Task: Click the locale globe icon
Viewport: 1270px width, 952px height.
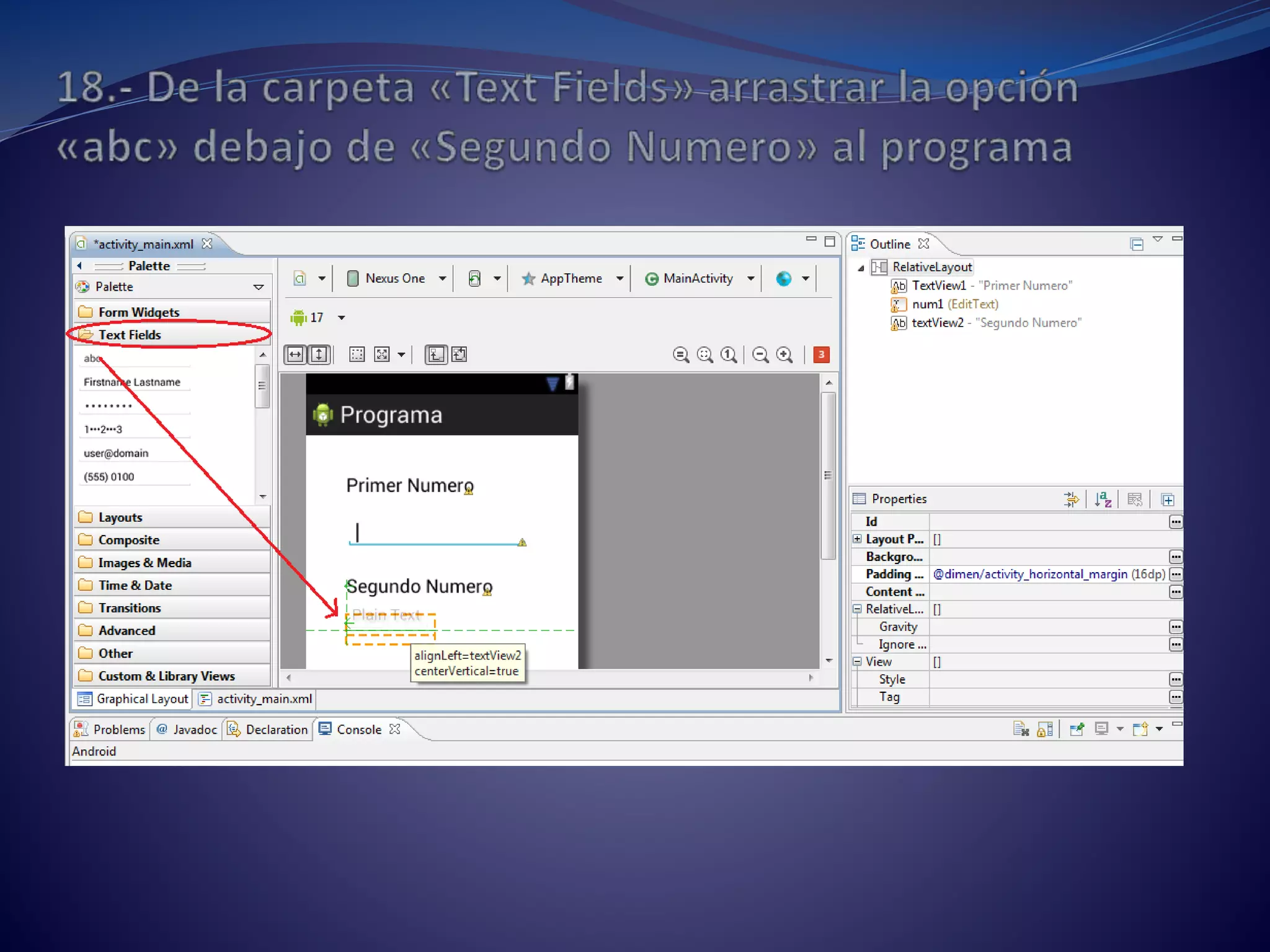Action: coord(784,278)
